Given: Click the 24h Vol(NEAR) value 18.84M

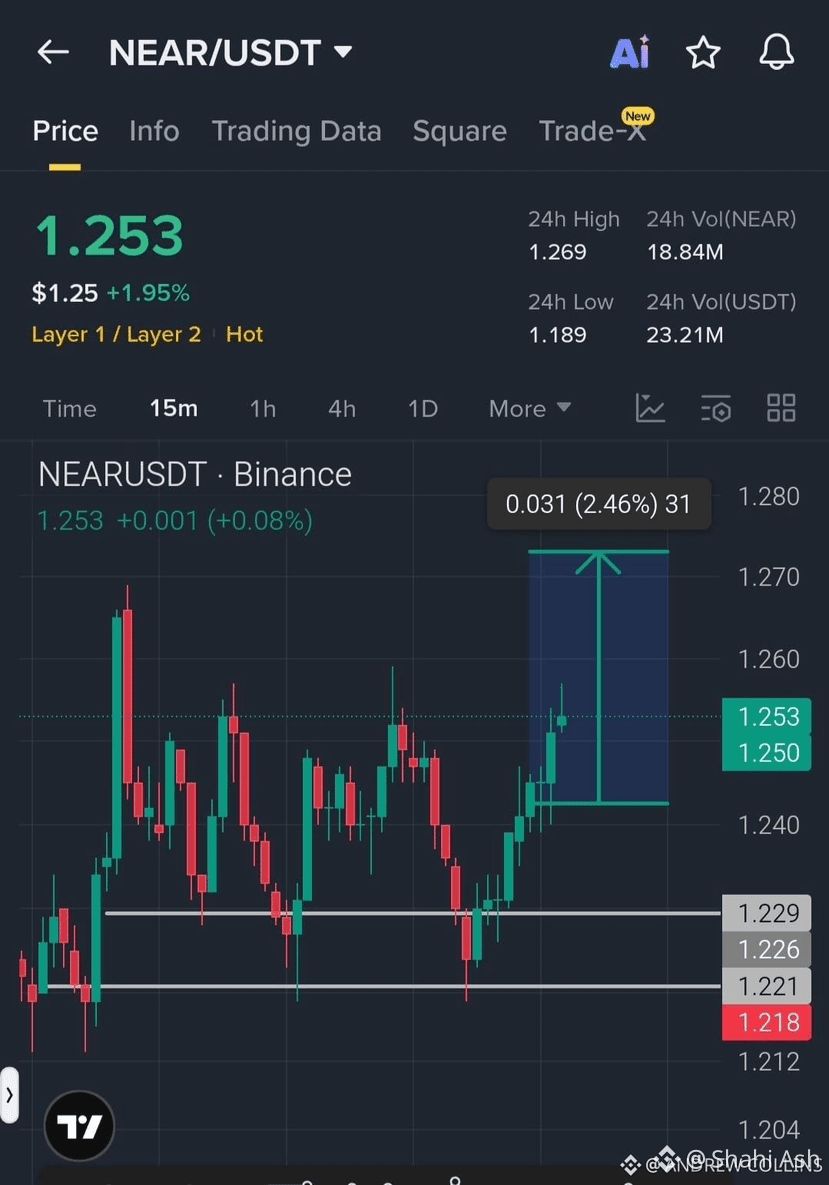Looking at the screenshot, I should click(685, 252).
